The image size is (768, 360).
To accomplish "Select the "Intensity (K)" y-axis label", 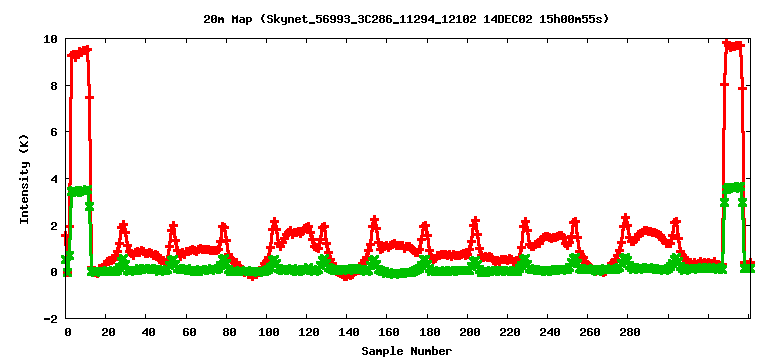I will point(24,179).
